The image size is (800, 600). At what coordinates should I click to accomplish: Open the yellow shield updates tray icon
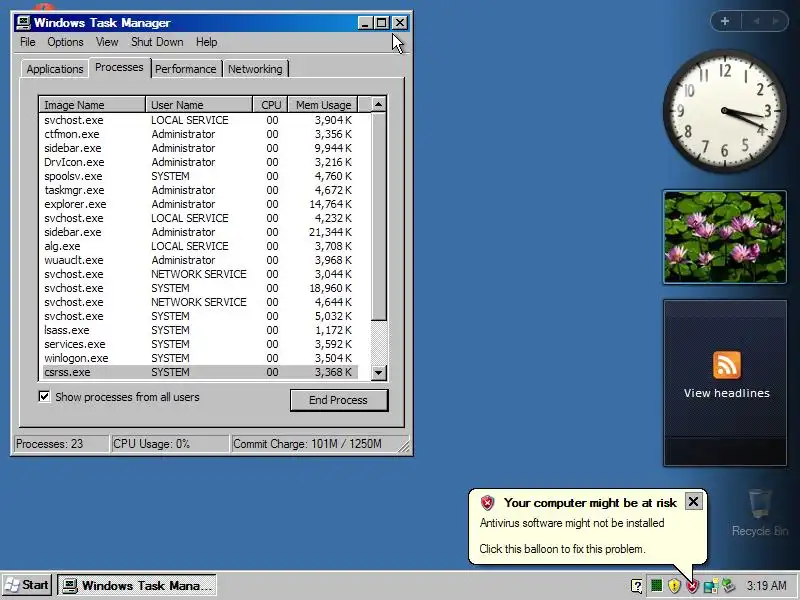pos(674,586)
